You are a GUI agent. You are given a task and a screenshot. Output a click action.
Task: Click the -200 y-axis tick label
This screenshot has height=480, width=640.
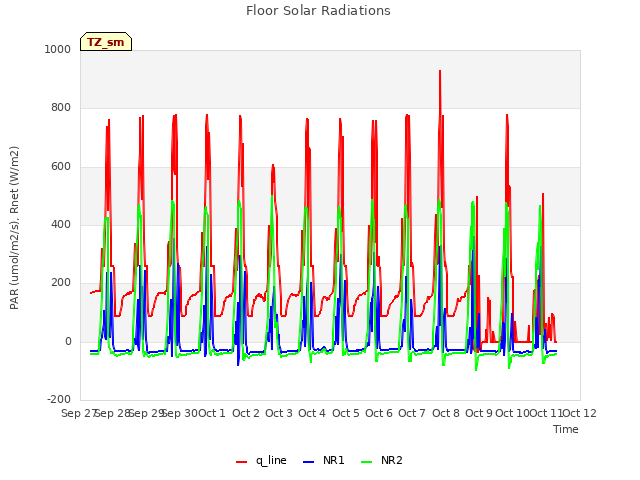59,399
